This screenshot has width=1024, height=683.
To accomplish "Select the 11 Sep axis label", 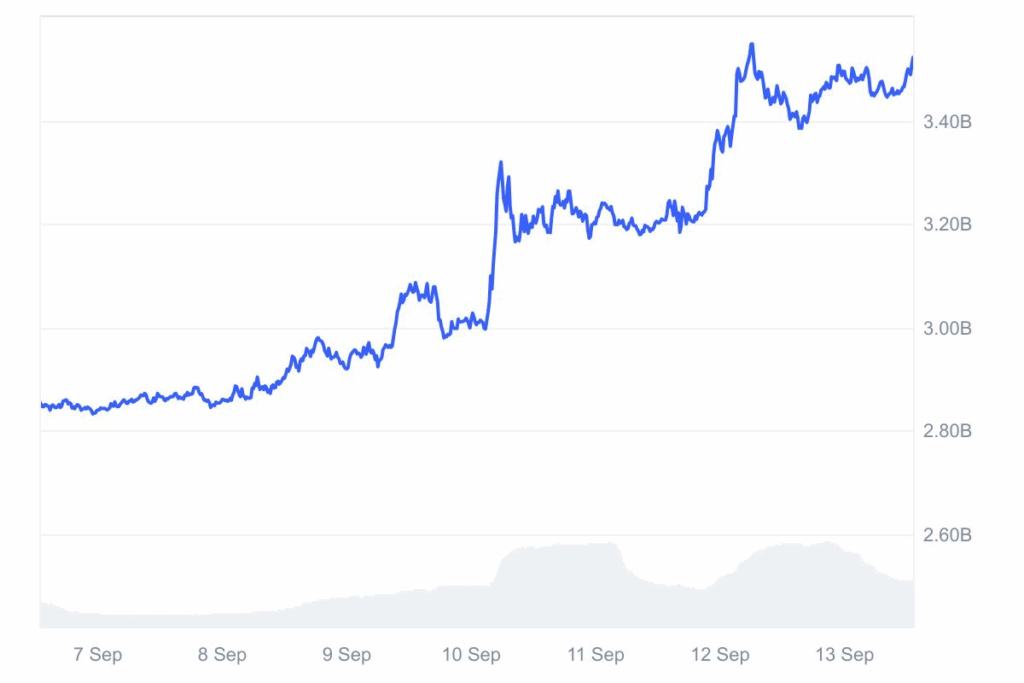I will click(595, 655).
